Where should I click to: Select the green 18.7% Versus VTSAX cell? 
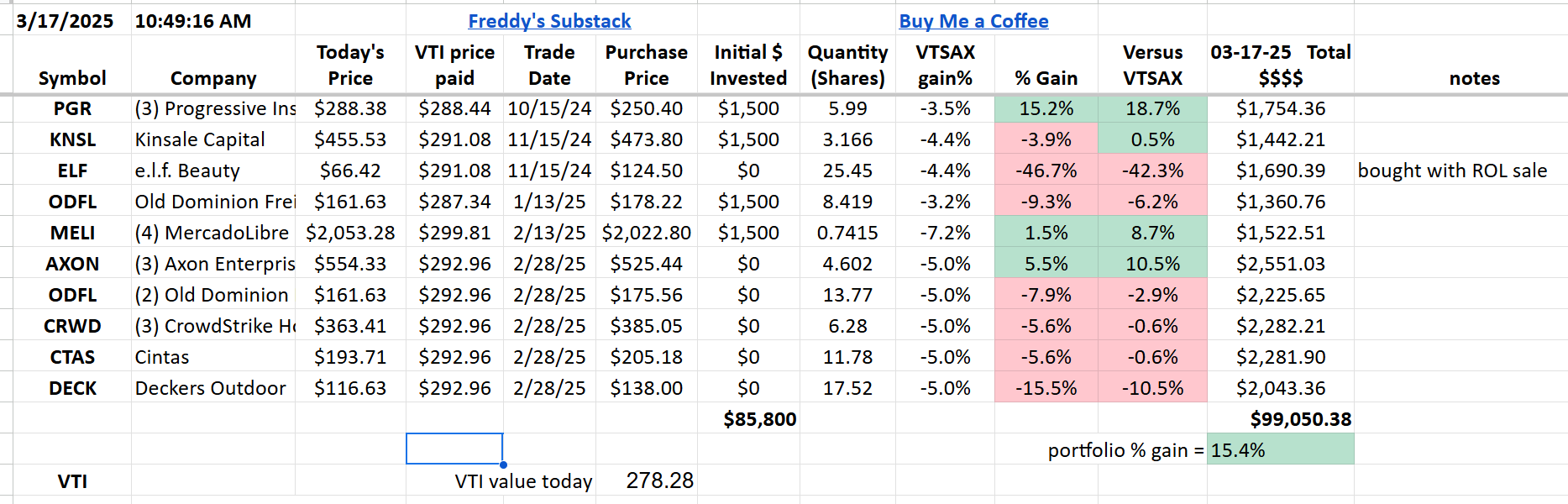[1152, 108]
